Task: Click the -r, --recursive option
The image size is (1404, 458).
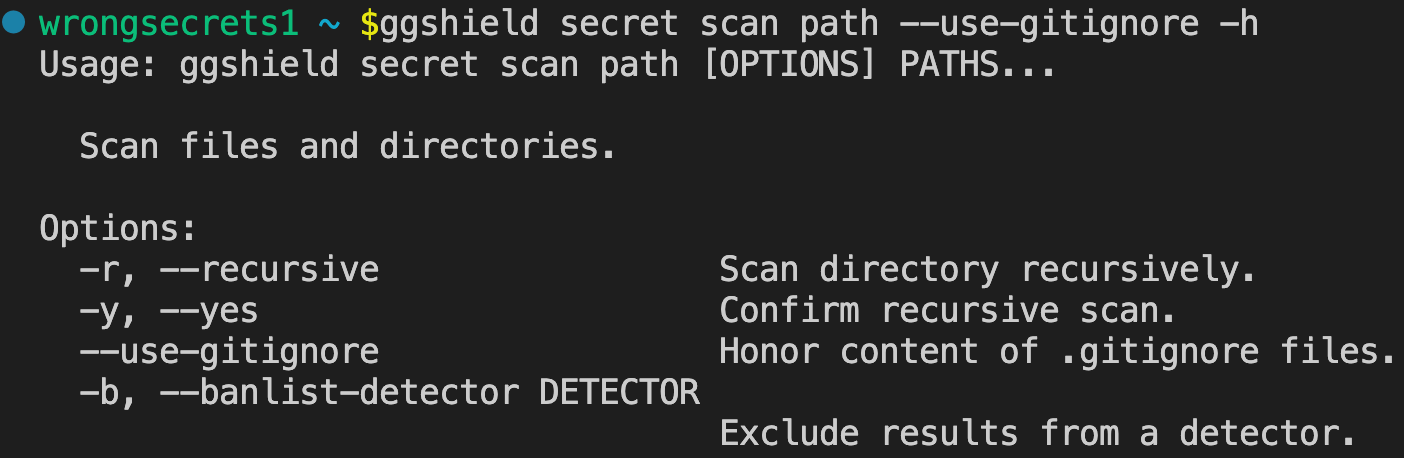Action: pos(229,270)
